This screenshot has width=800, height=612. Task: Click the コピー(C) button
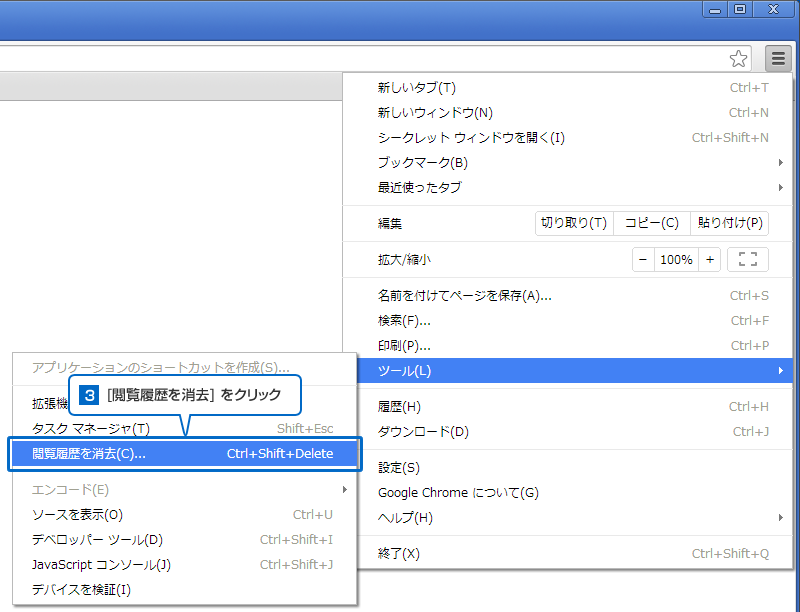(x=651, y=223)
